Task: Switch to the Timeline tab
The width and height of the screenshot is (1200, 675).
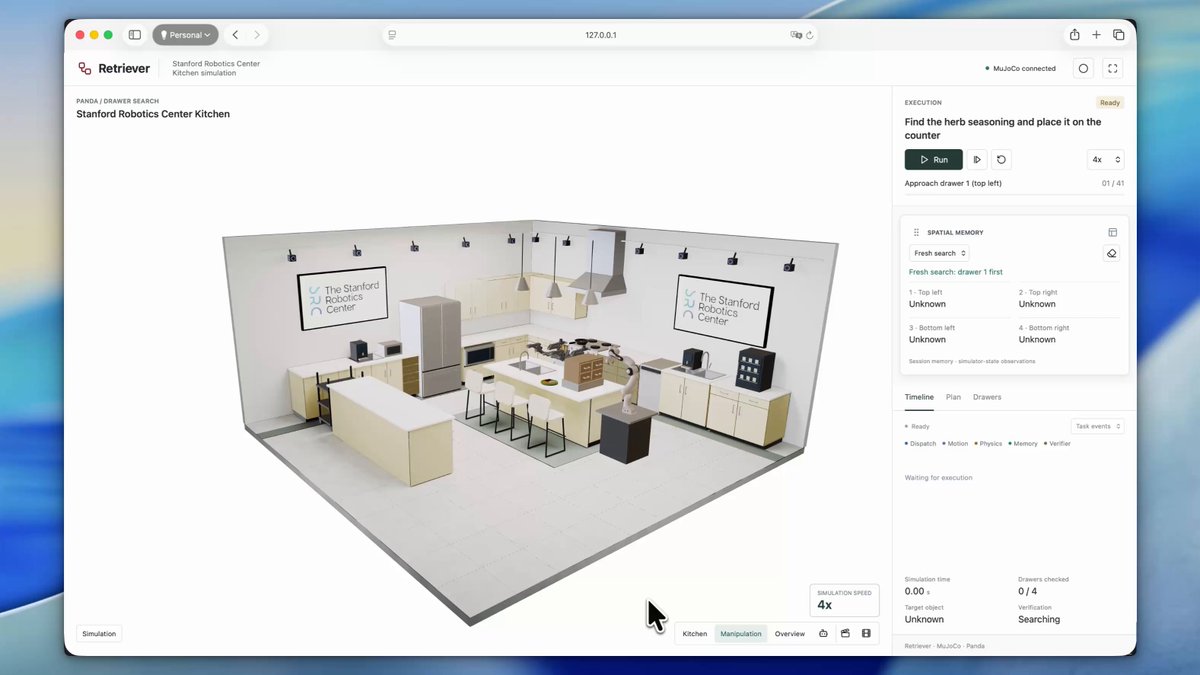Action: pos(919,397)
